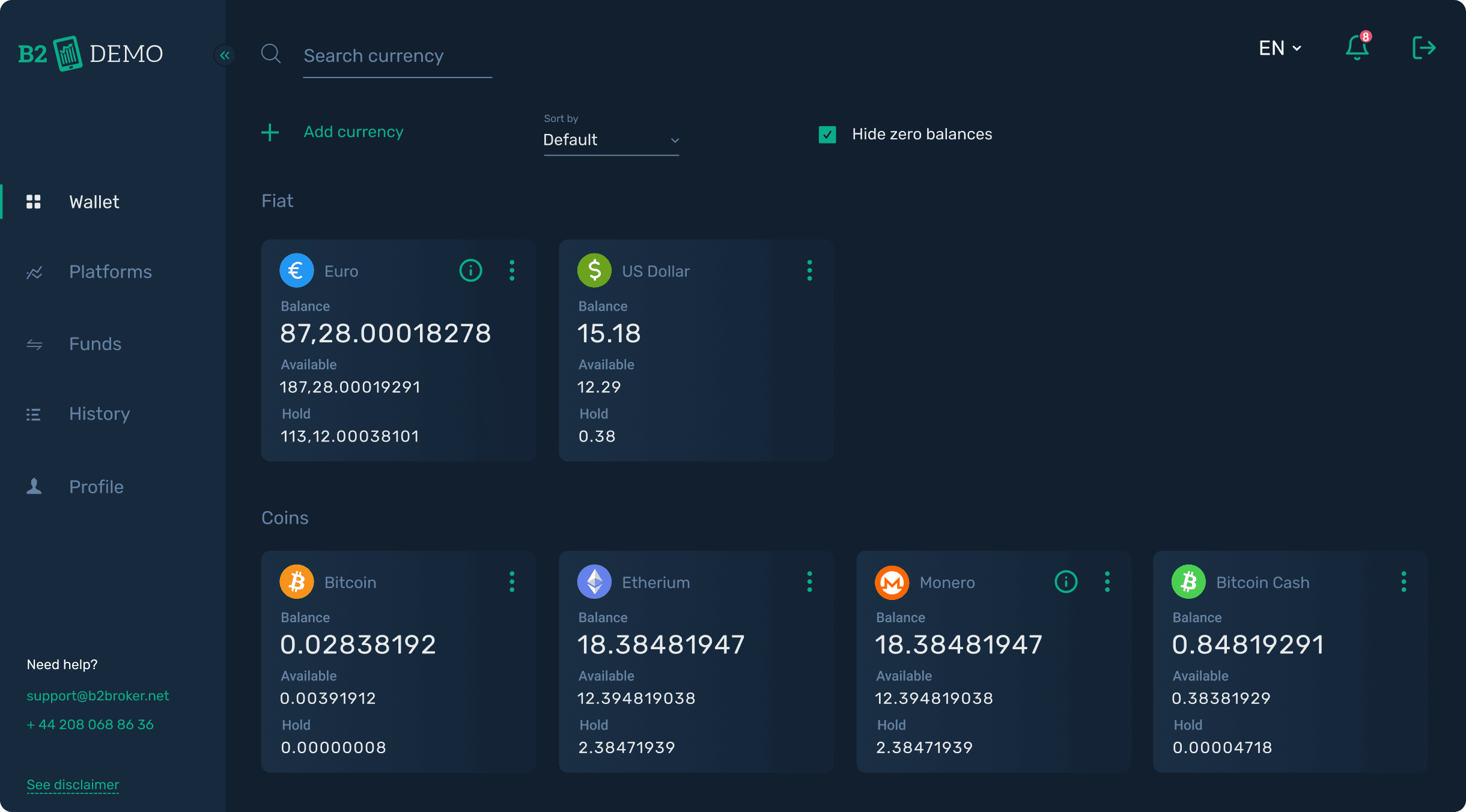Open the Funds sidebar item

tap(95, 344)
